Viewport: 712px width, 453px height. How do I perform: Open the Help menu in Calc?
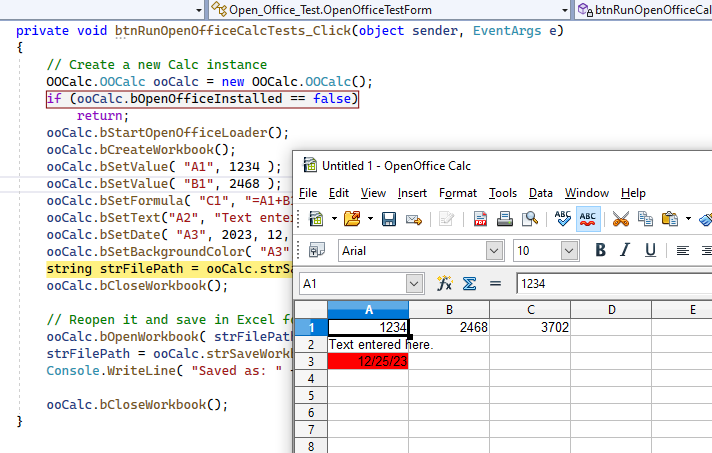[633, 193]
